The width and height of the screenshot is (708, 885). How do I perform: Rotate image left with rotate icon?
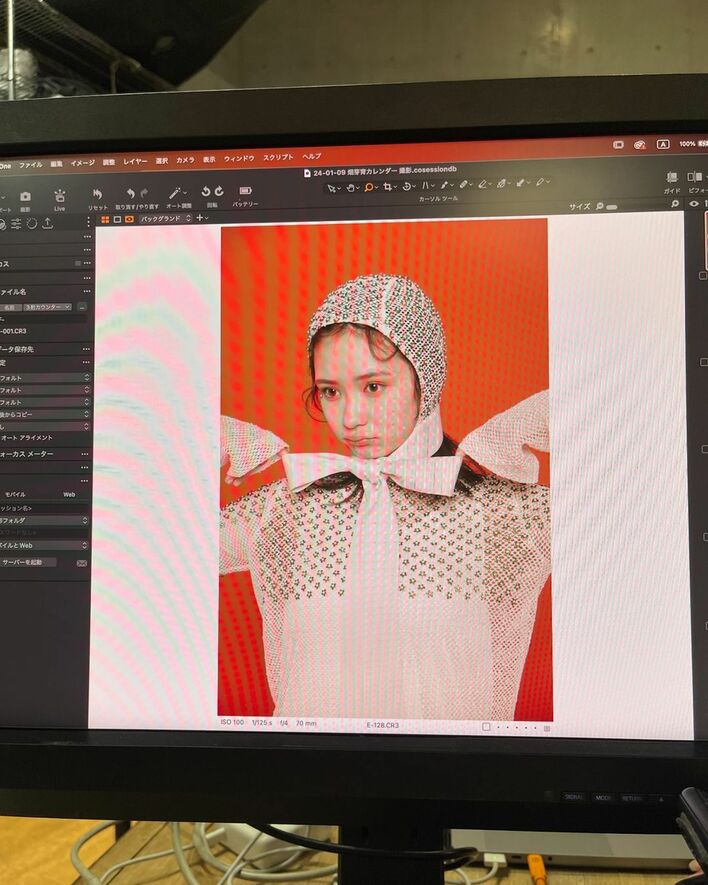click(x=206, y=192)
